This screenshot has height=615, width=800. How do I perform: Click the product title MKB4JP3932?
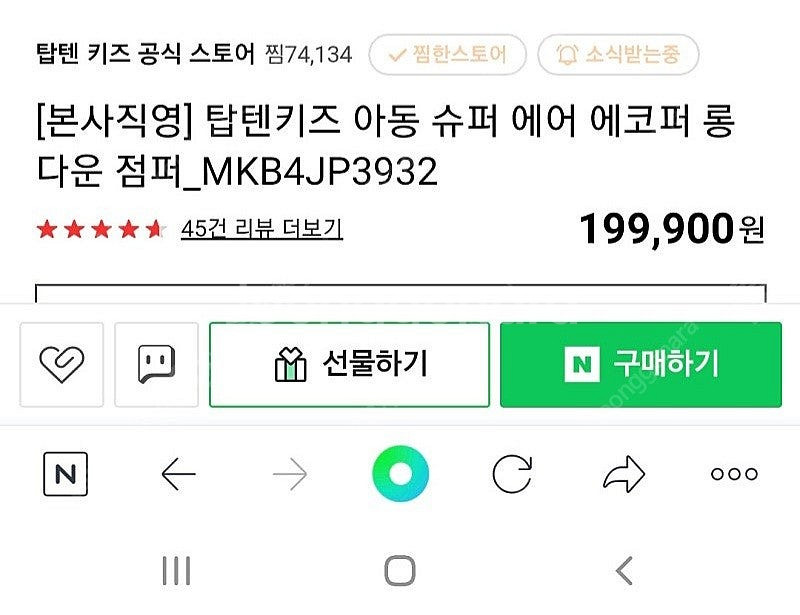[386, 145]
